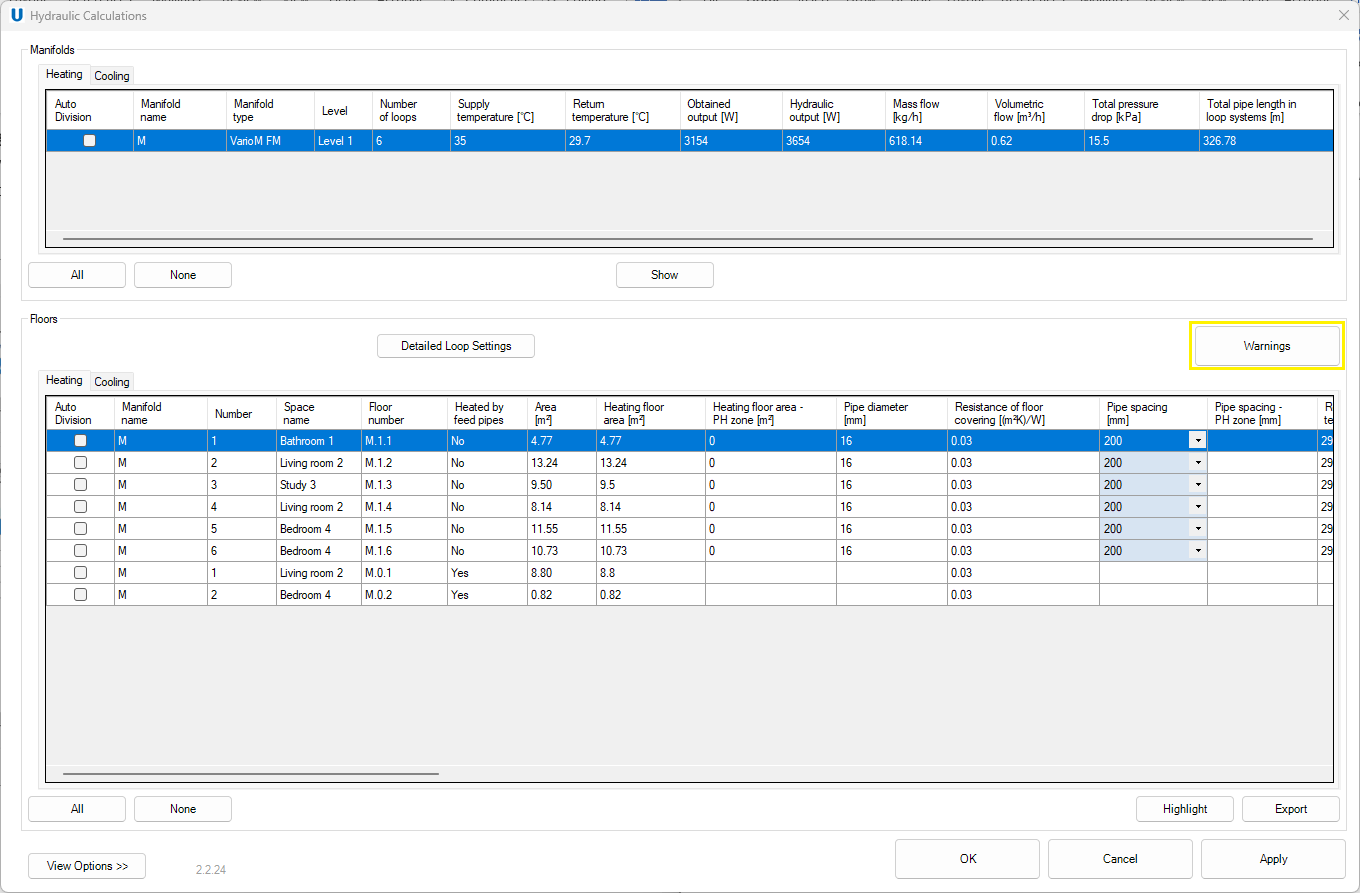The image size is (1360, 893).
Task: Expand View Options
Action: (87, 866)
